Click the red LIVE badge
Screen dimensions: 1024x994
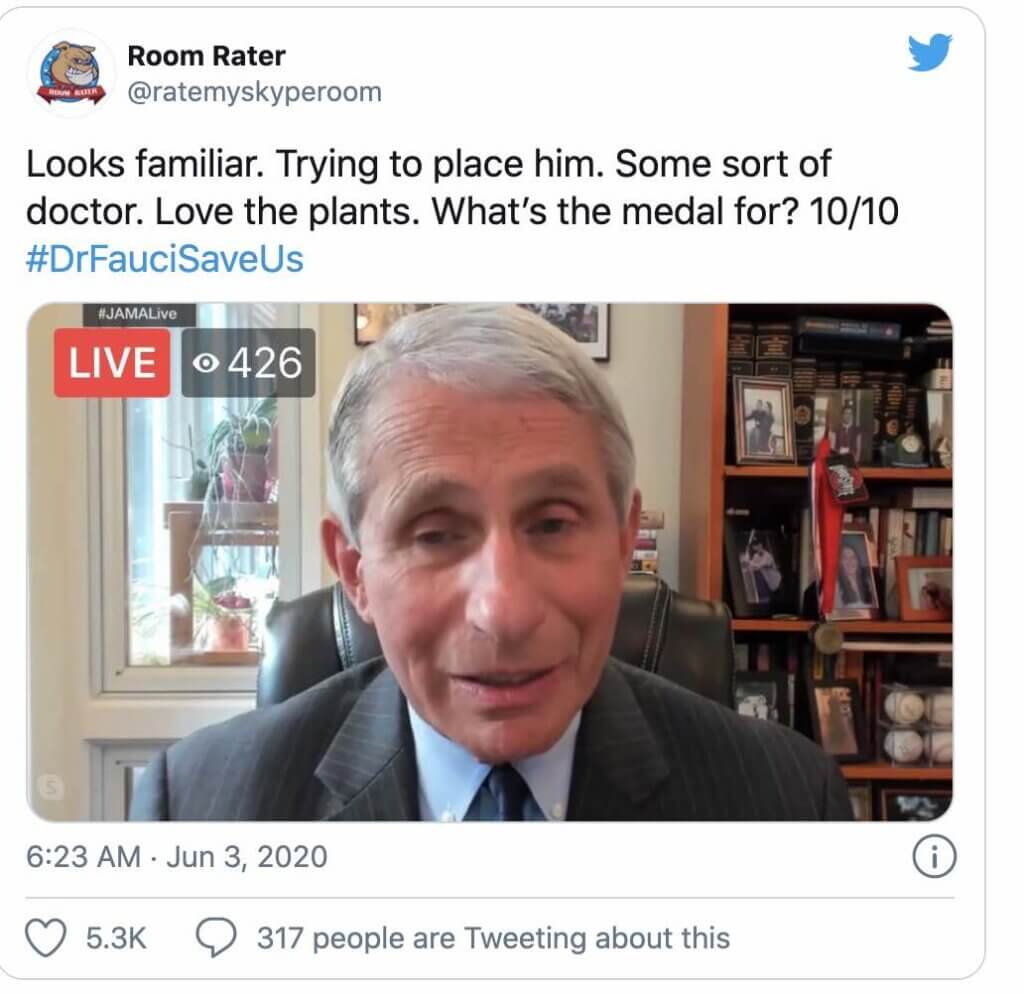[112, 362]
